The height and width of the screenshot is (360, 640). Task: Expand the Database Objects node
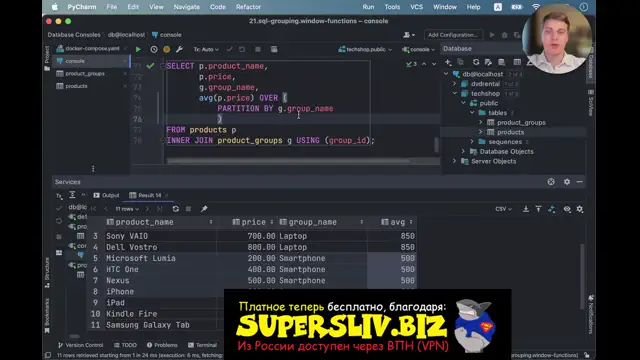pos(463,151)
